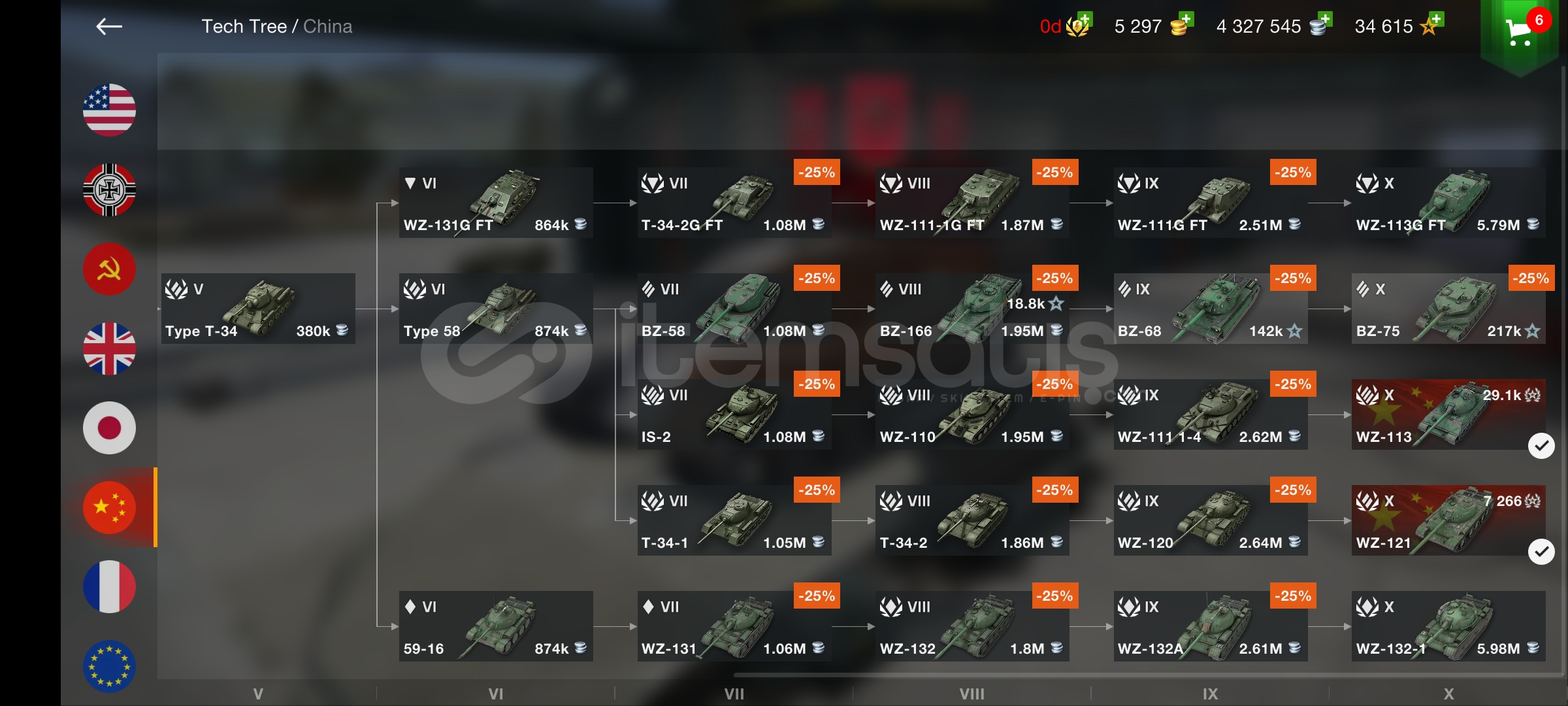Viewport: 1568px width, 706px height.
Task: Select the UK nation flag
Action: [109, 348]
